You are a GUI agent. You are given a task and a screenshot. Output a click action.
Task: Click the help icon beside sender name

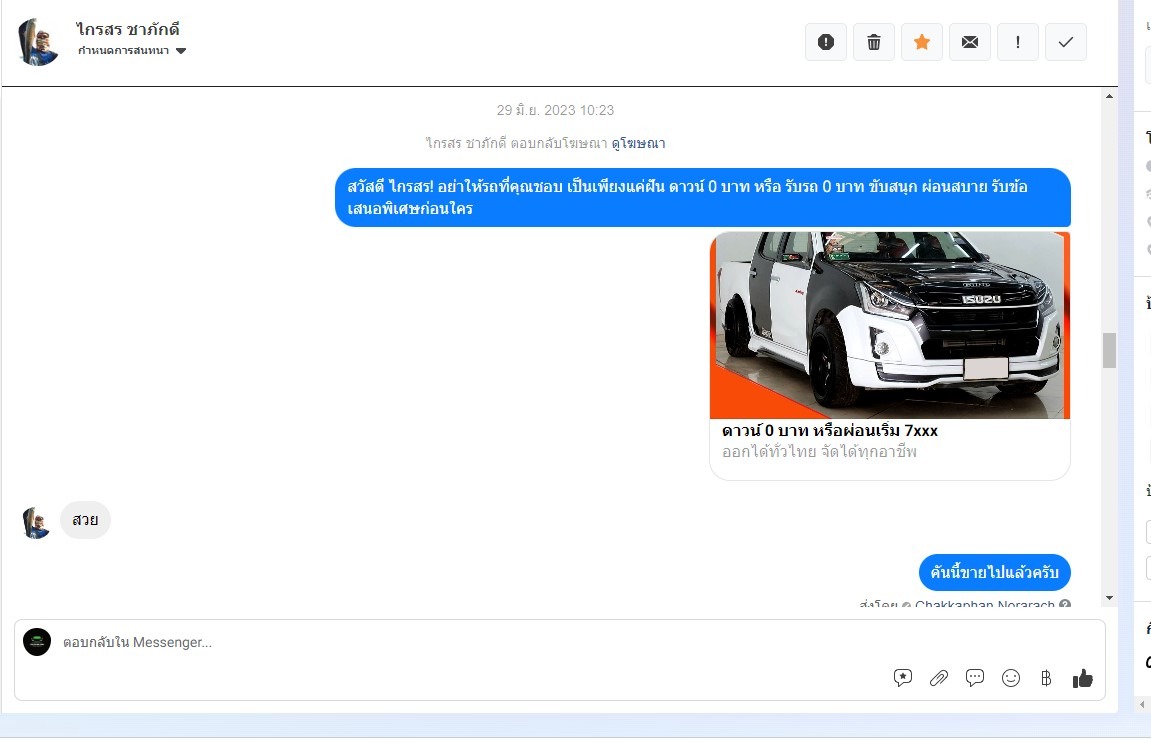(1065, 605)
